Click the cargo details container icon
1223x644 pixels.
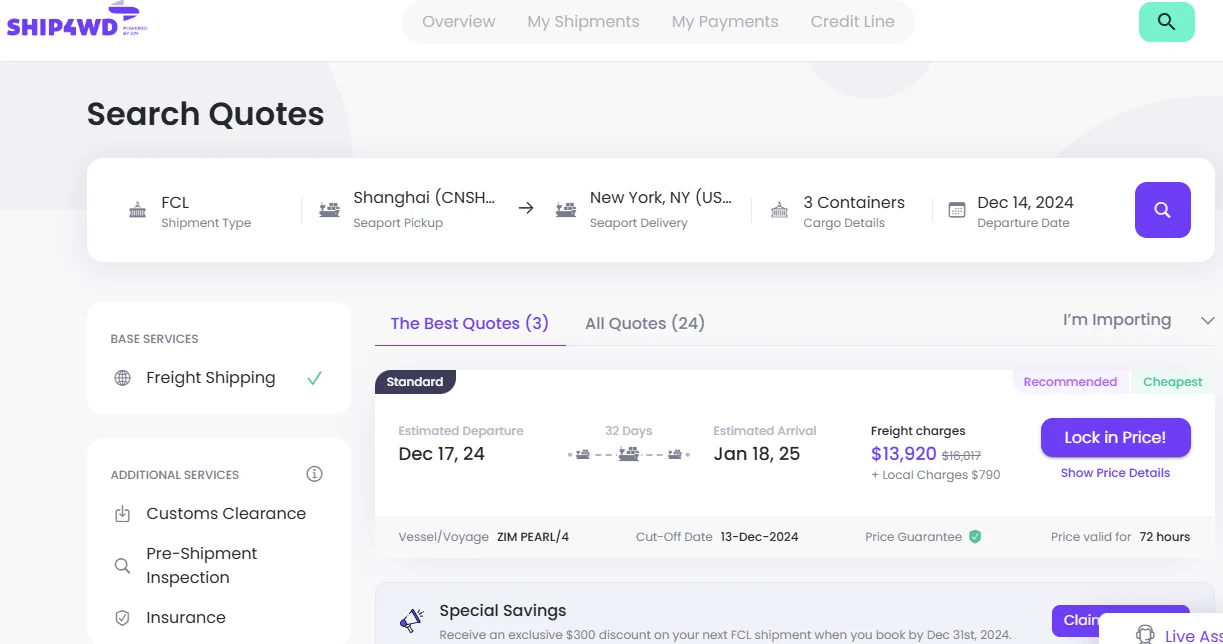click(x=779, y=210)
